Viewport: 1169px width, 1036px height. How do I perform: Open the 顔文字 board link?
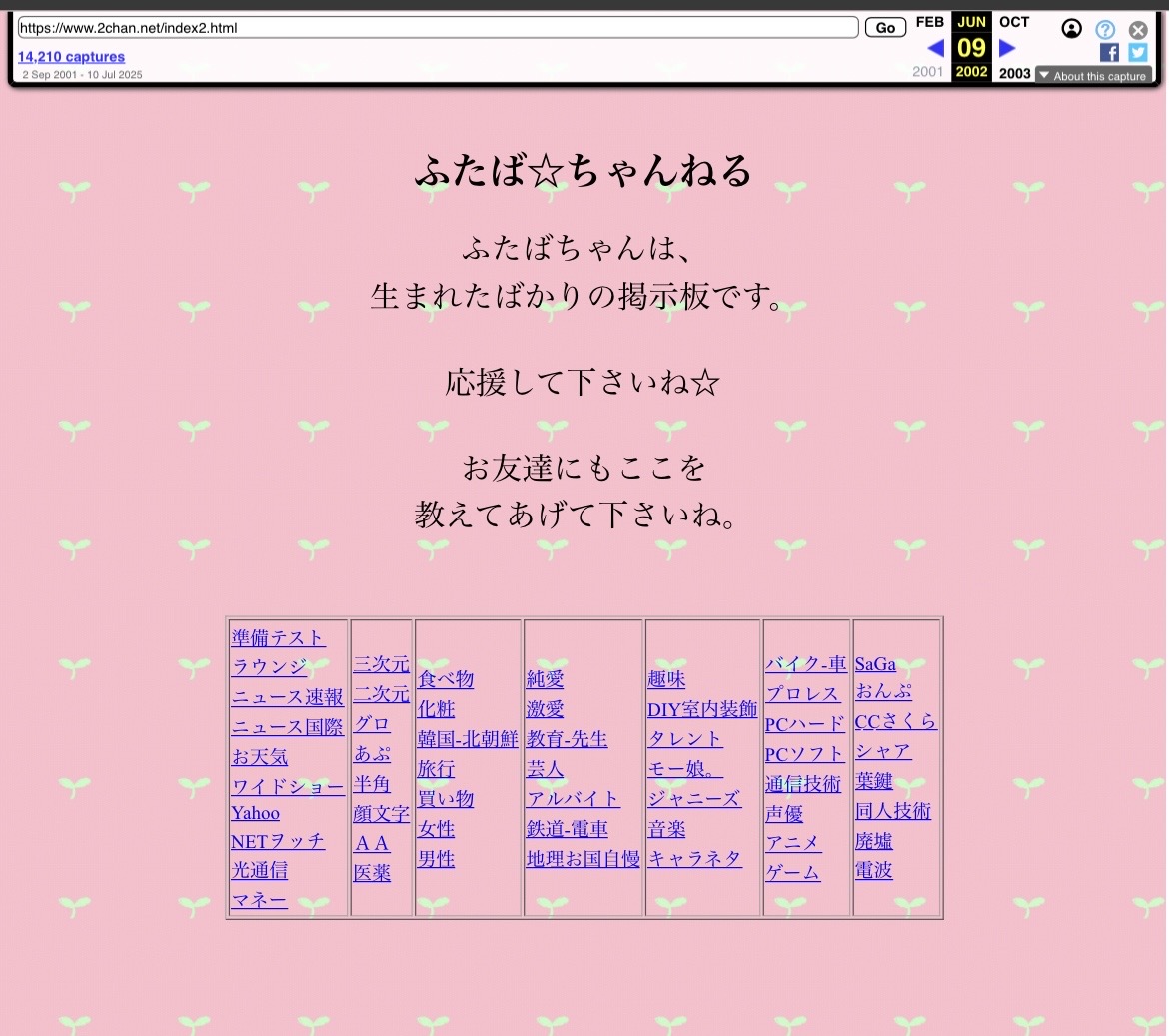[x=381, y=813]
